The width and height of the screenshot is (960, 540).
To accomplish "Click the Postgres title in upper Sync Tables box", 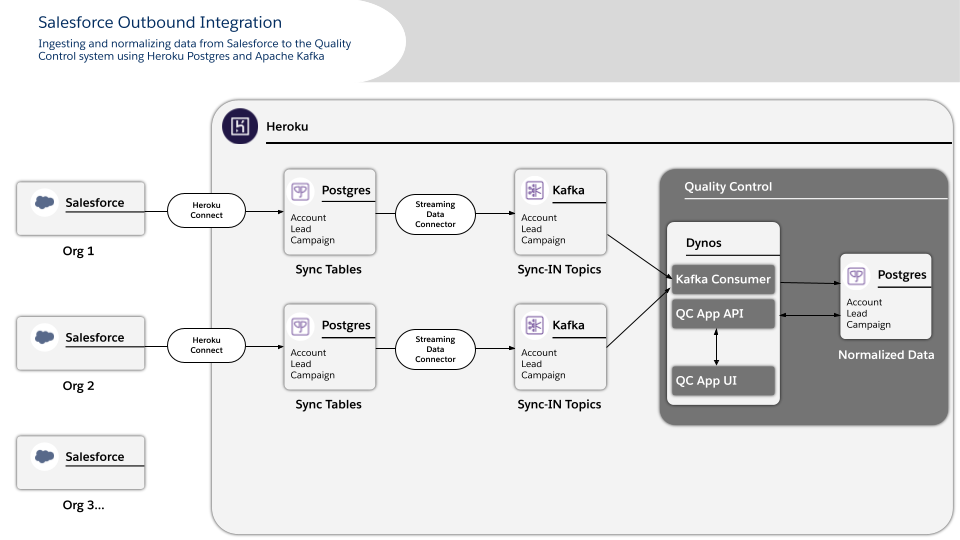I will pos(346,190).
